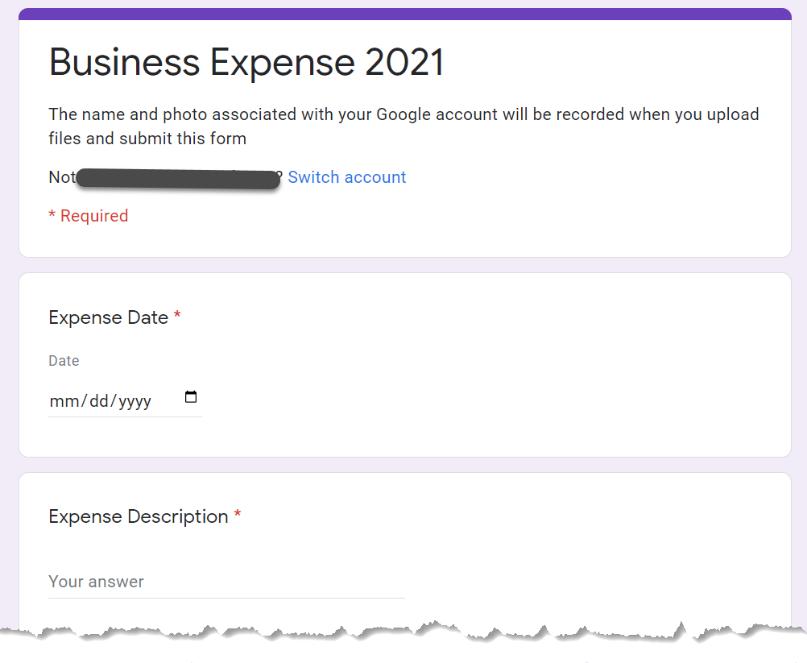
Task: Open the calendar picker icon in date field
Action: click(191, 398)
